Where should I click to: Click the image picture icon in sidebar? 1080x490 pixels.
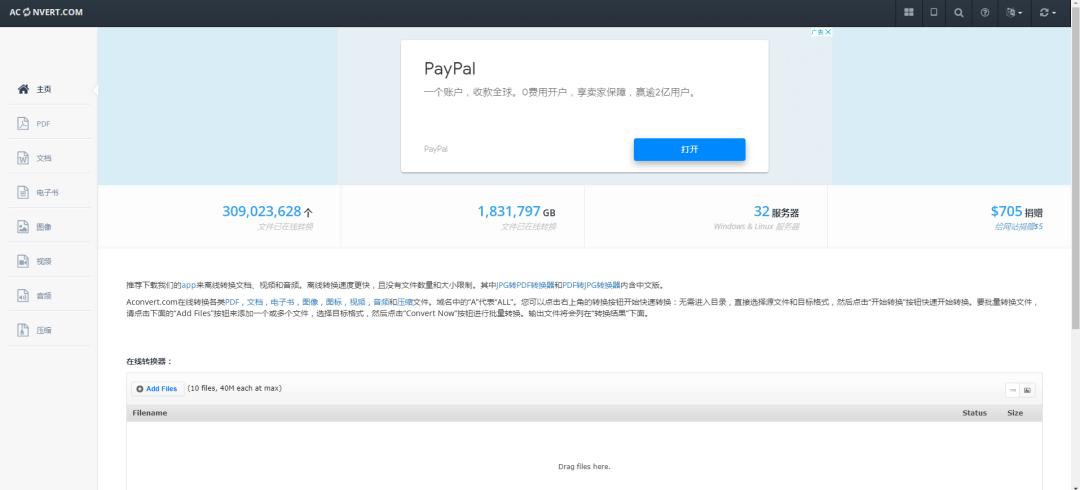point(23,227)
